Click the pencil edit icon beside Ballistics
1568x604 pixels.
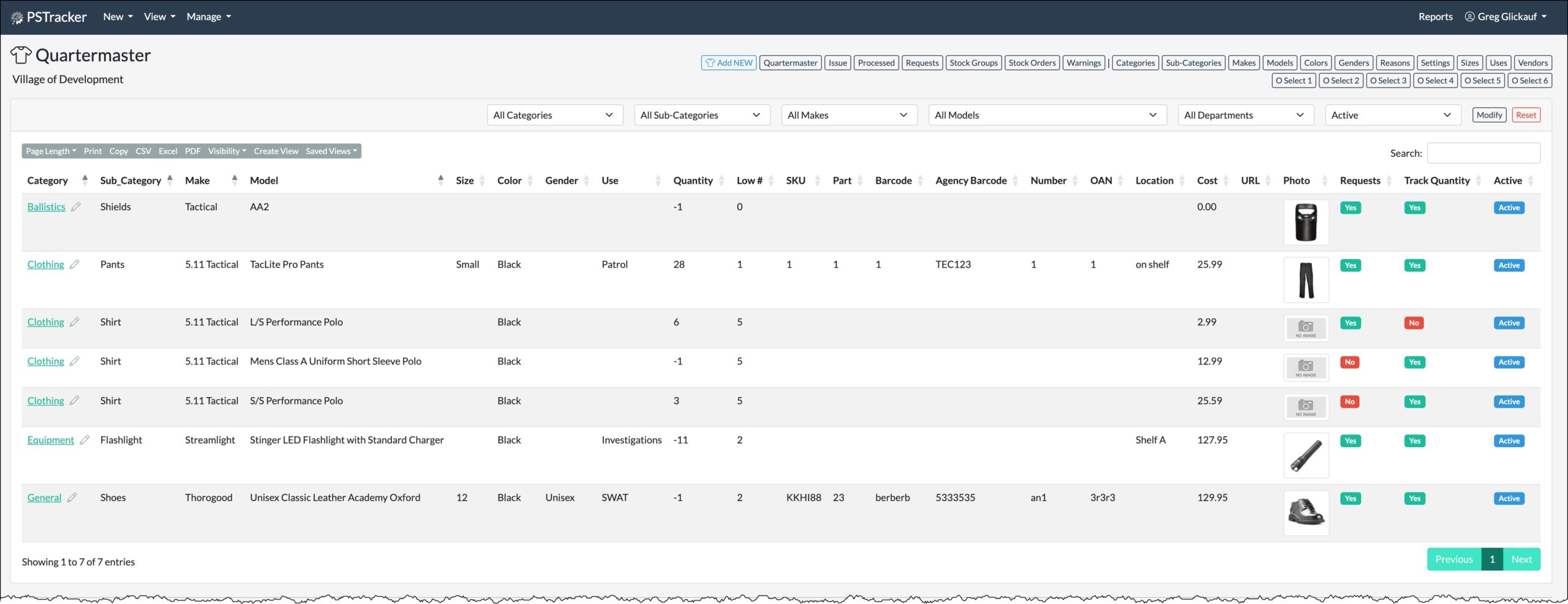[76, 207]
